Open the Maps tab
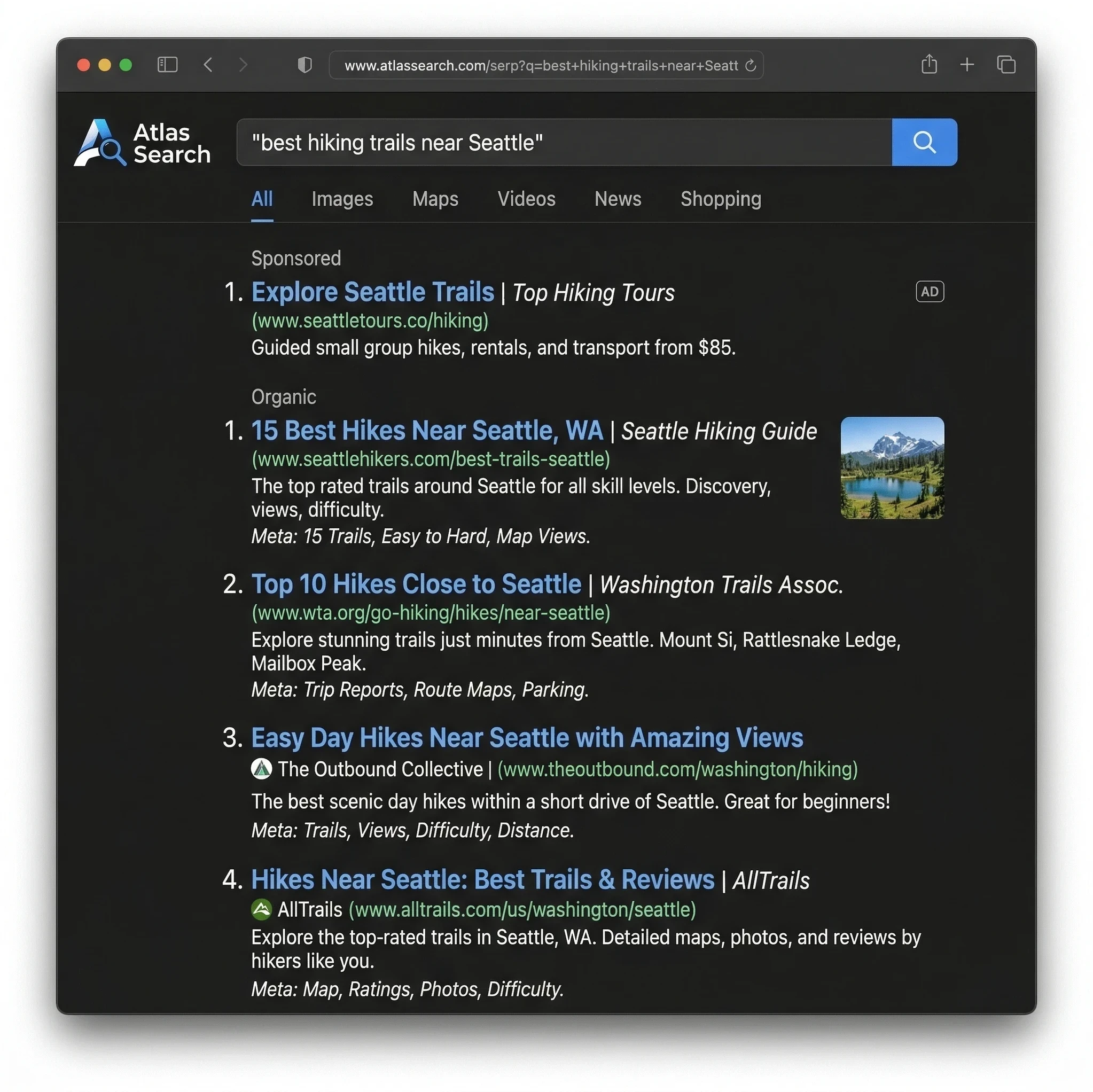 (x=435, y=199)
